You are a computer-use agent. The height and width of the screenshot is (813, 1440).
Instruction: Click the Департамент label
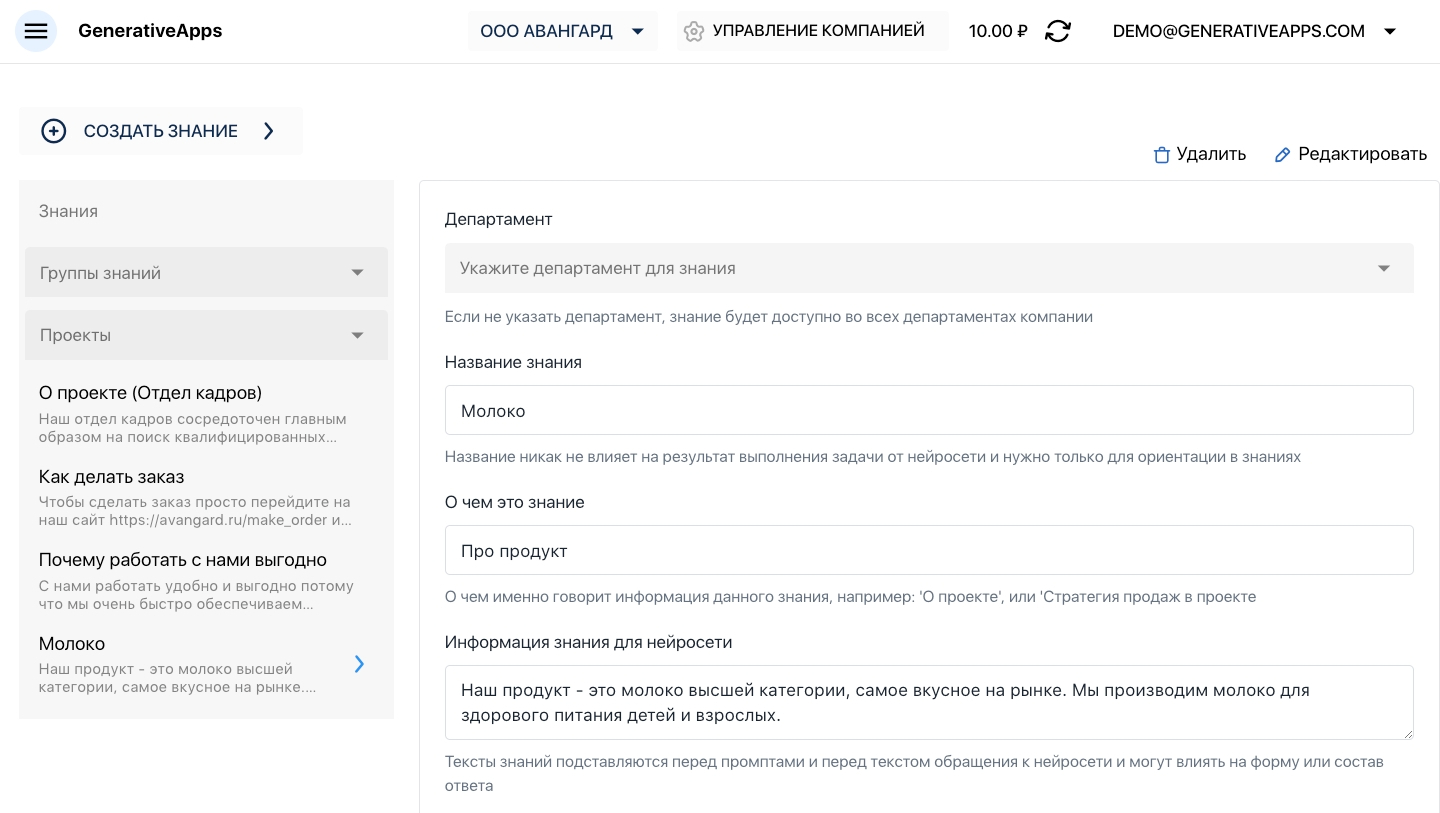[x=498, y=219]
